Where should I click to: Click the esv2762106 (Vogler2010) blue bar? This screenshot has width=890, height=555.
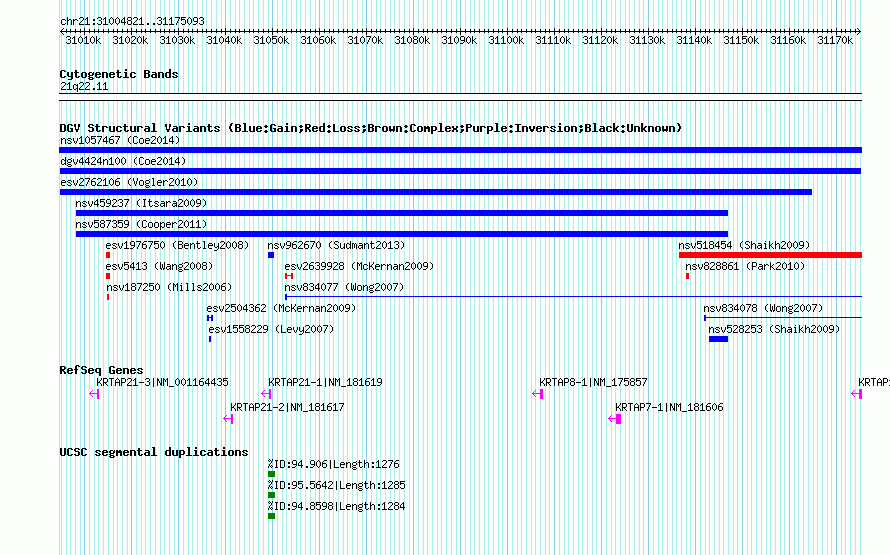pos(436,192)
